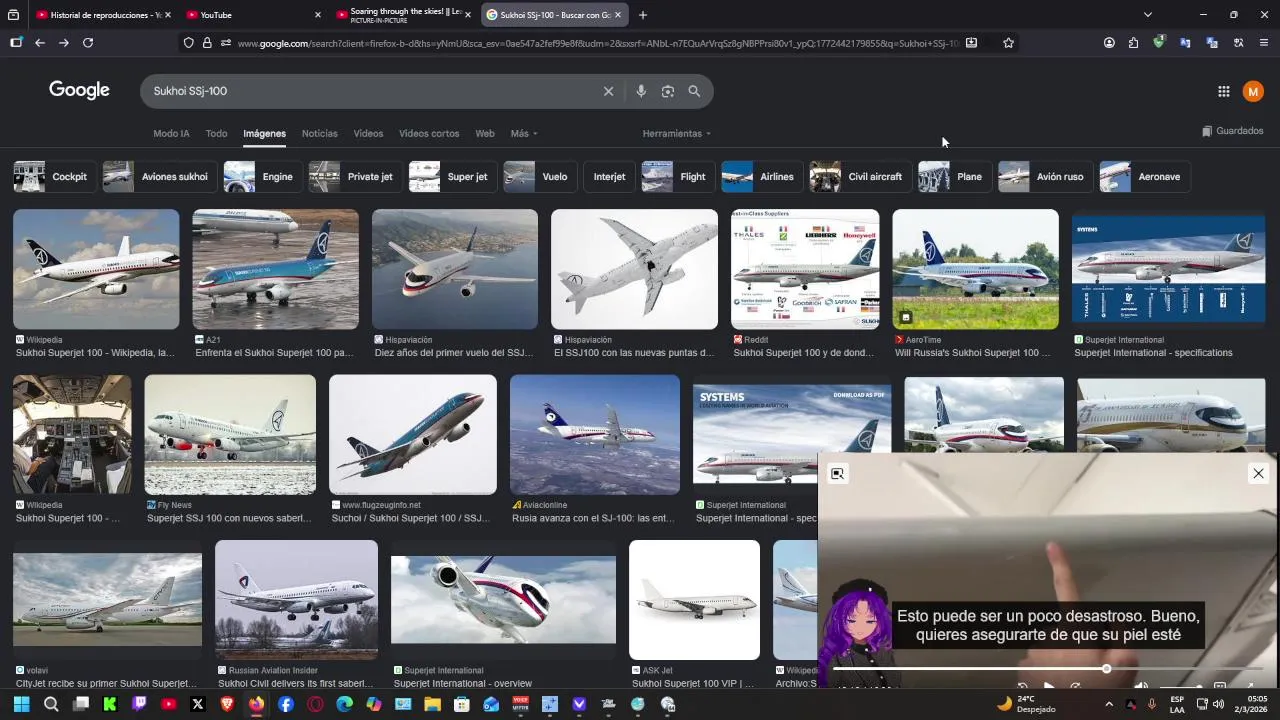Image resolution: width=1280 pixels, height=720 pixels.
Task: Open the Reddit suppliers diagram thumbnail
Action: [805, 269]
